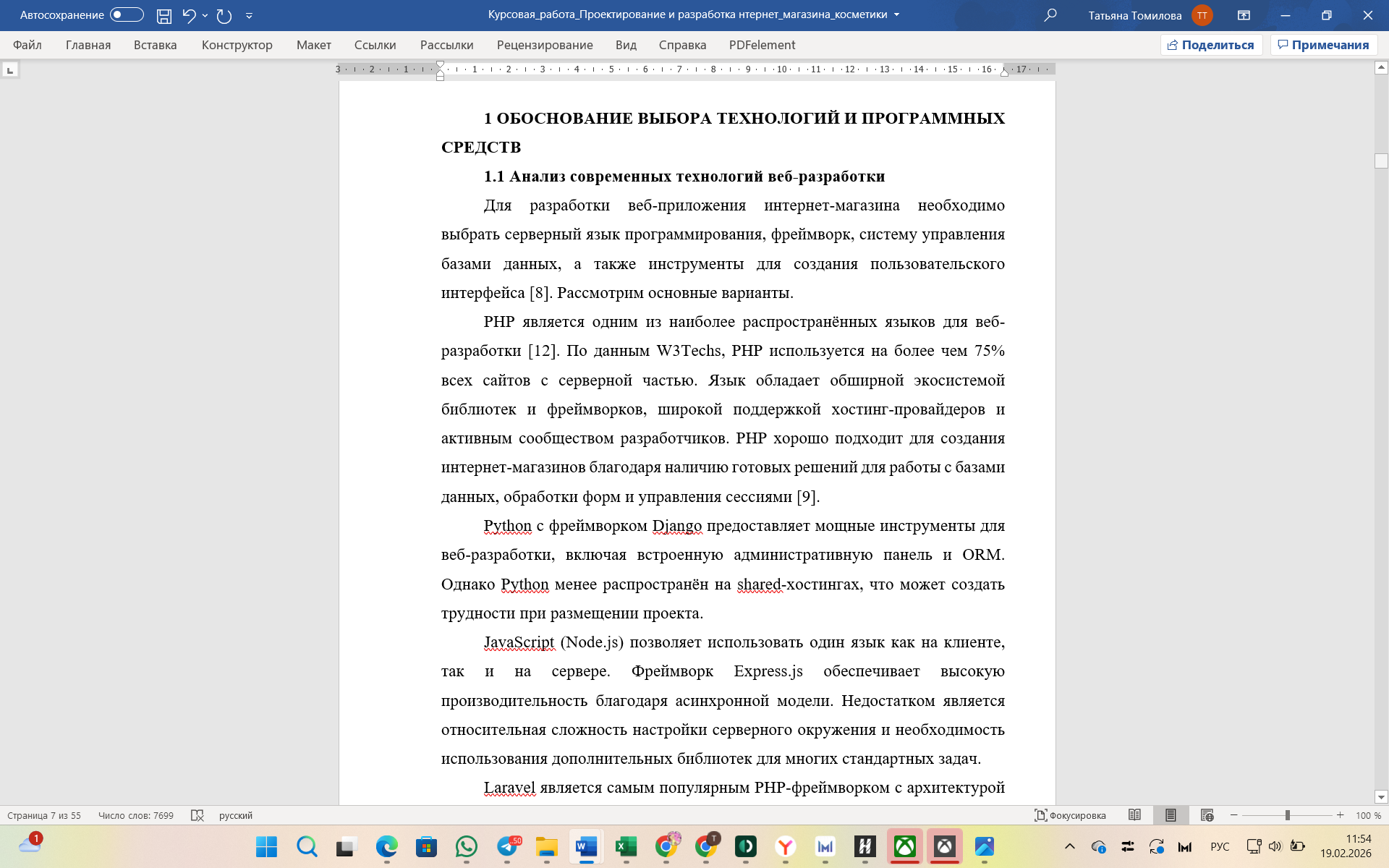Open the Рецензирование ribbon tab
The image size is (1389, 868).
[x=544, y=45]
